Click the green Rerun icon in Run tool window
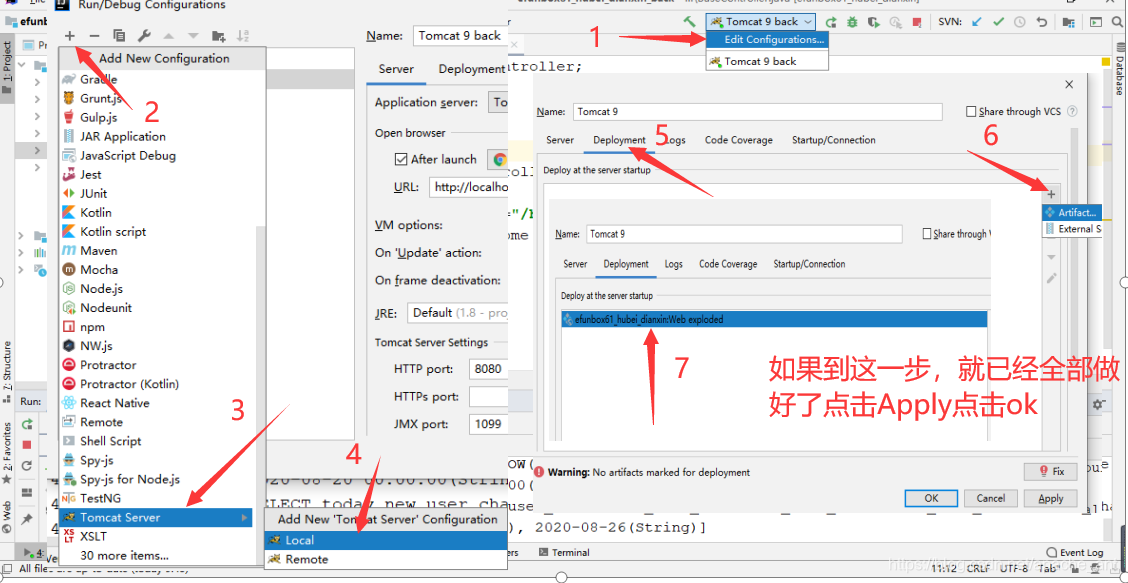The height and width of the screenshot is (583, 1128). click(27, 425)
